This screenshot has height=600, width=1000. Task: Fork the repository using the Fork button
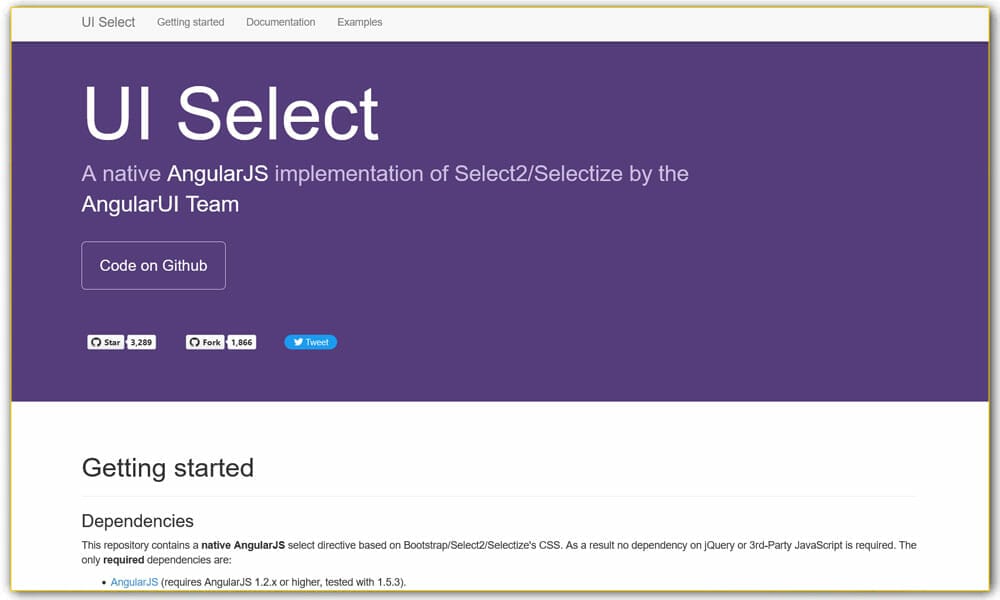(x=204, y=341)
